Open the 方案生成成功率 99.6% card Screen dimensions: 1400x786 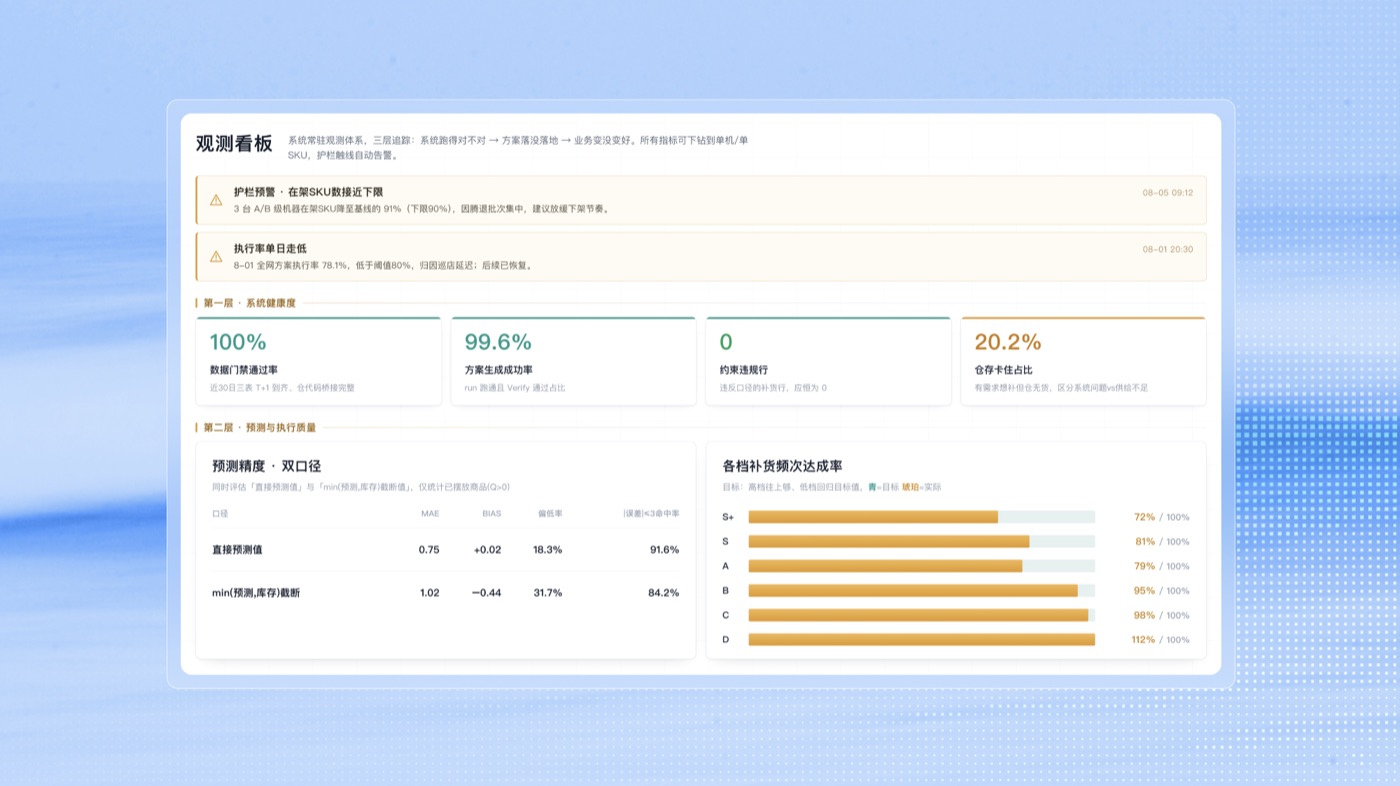(x=573, y=361)
